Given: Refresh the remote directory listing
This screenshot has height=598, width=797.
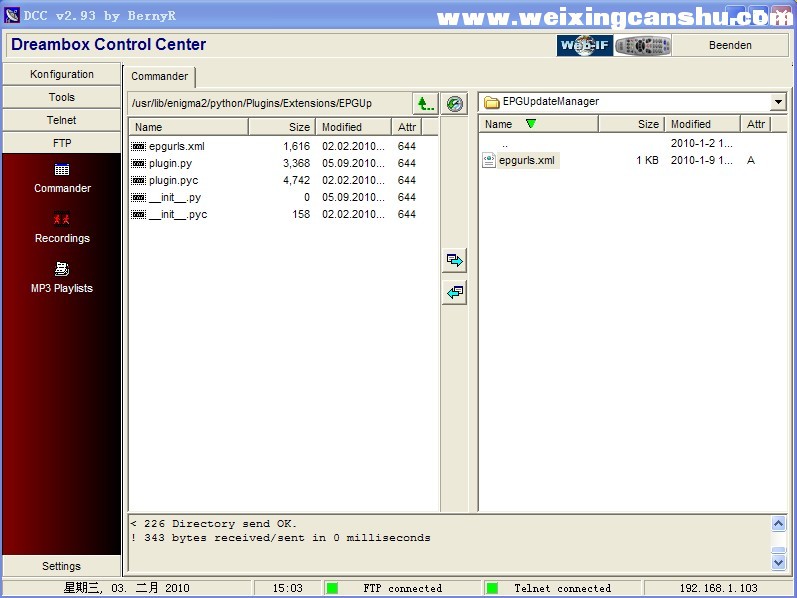Looking at the screenshot, I should 454,104.
